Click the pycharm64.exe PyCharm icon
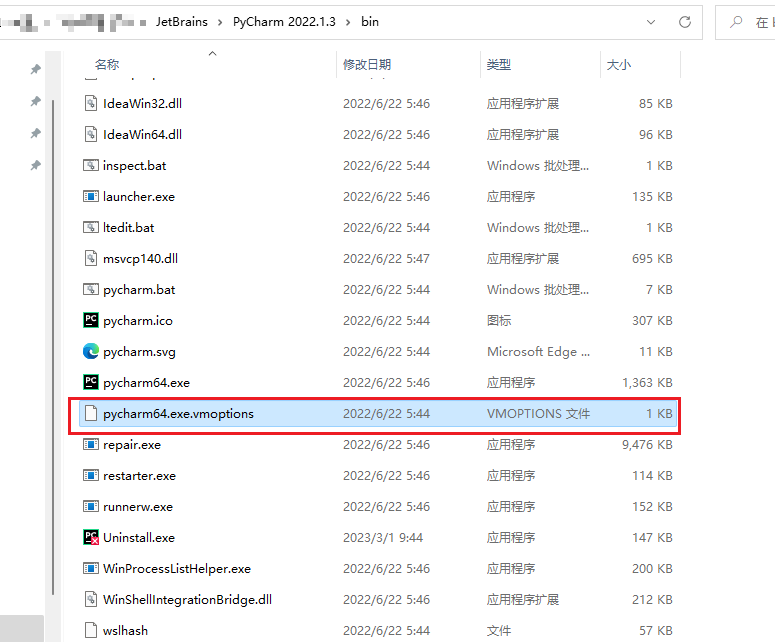The width and height of the screenshot is (775, 642). pos(90,382)
